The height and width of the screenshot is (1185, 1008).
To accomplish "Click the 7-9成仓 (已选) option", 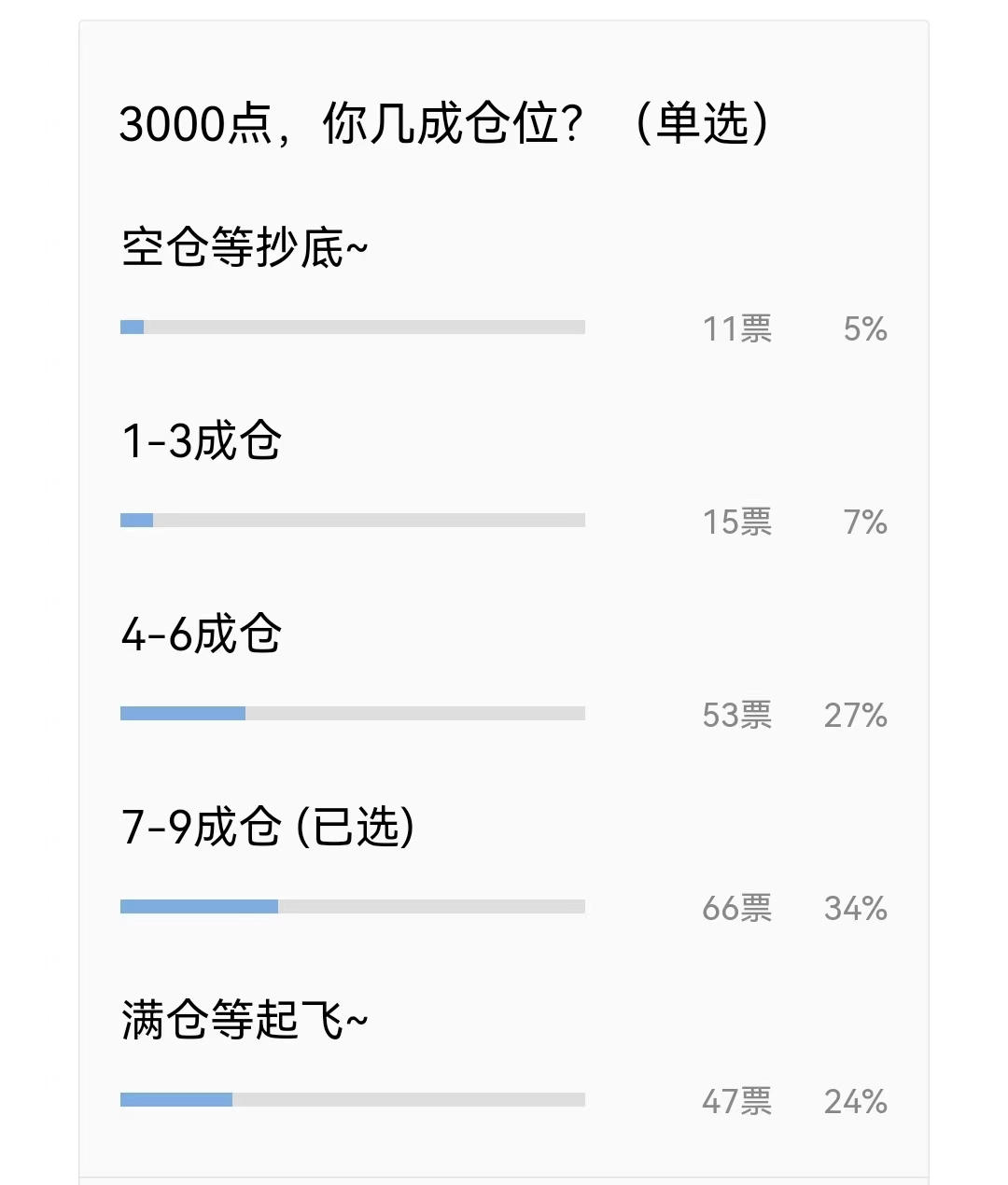I will click(x=268, y=827).
